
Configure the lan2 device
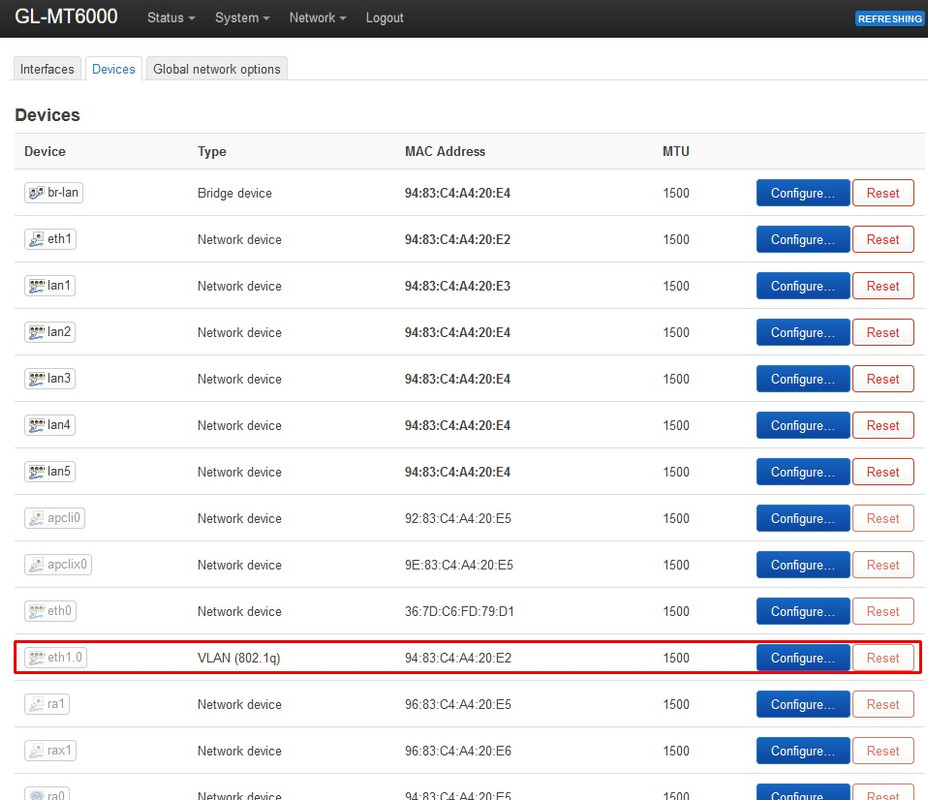point(803,333)
